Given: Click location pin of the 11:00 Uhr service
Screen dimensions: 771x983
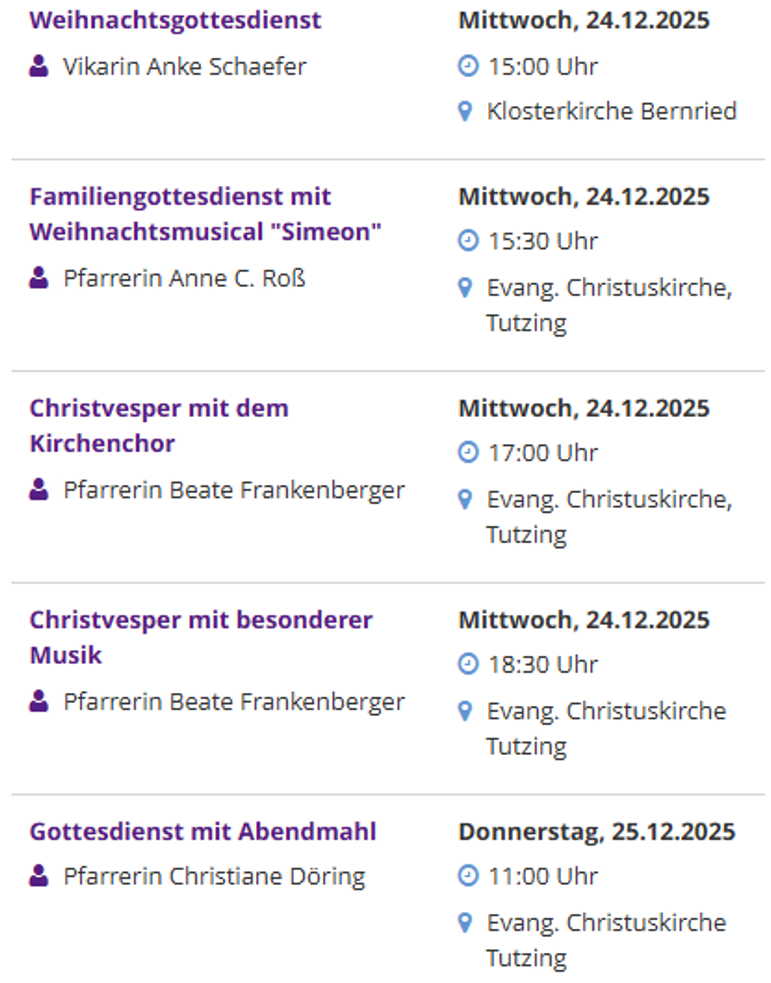Looking at the screenshot, I should click(465, 922).
